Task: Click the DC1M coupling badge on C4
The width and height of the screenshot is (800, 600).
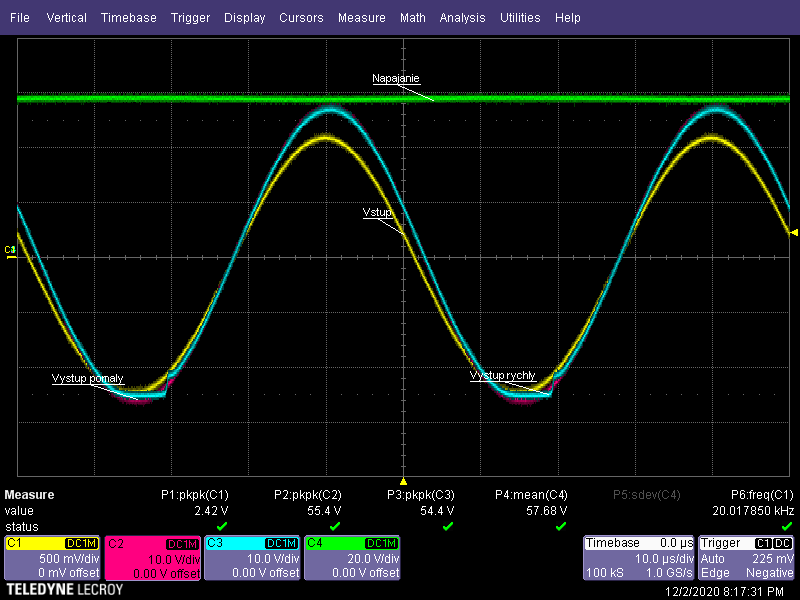Action: coord(382,544)
